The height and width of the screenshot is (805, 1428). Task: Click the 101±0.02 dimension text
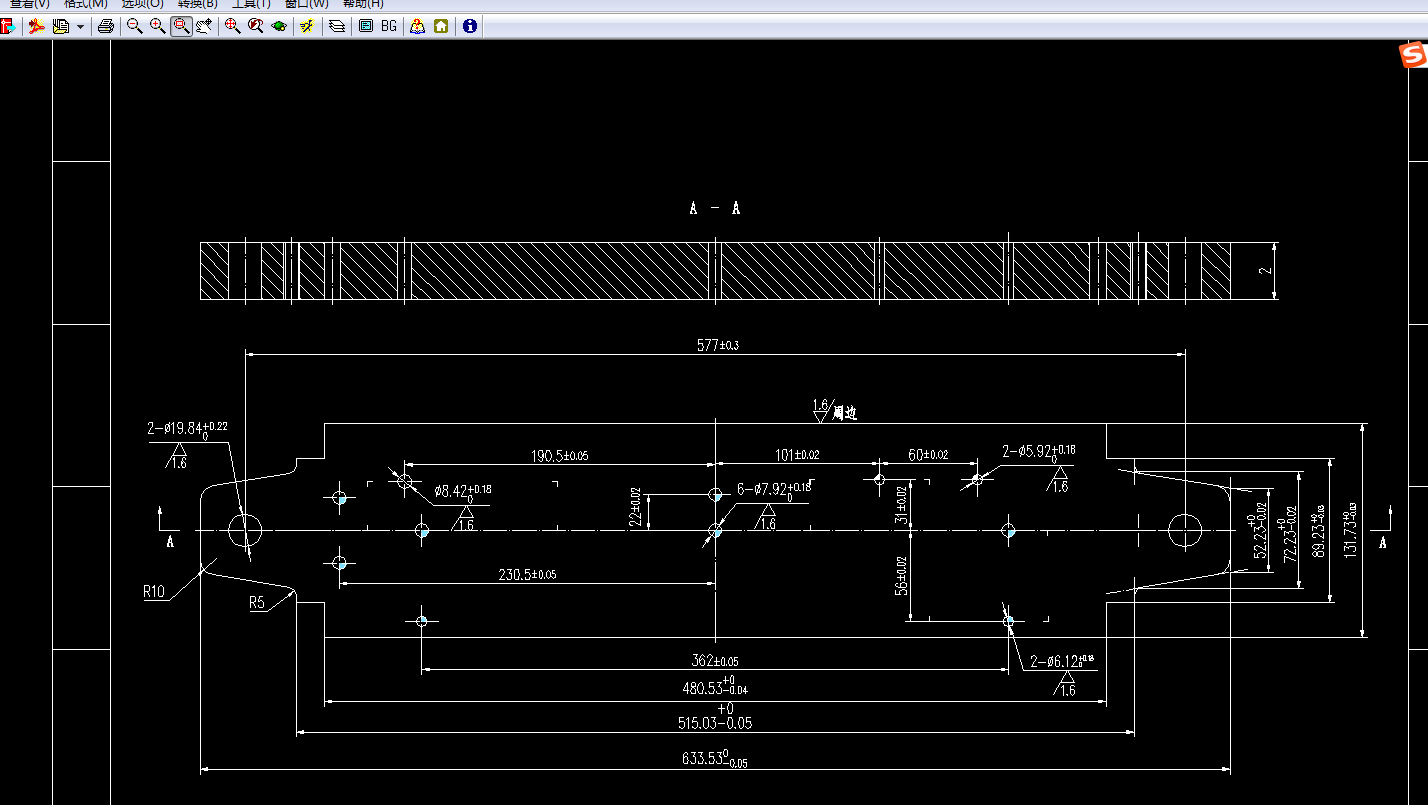point(797,455)
